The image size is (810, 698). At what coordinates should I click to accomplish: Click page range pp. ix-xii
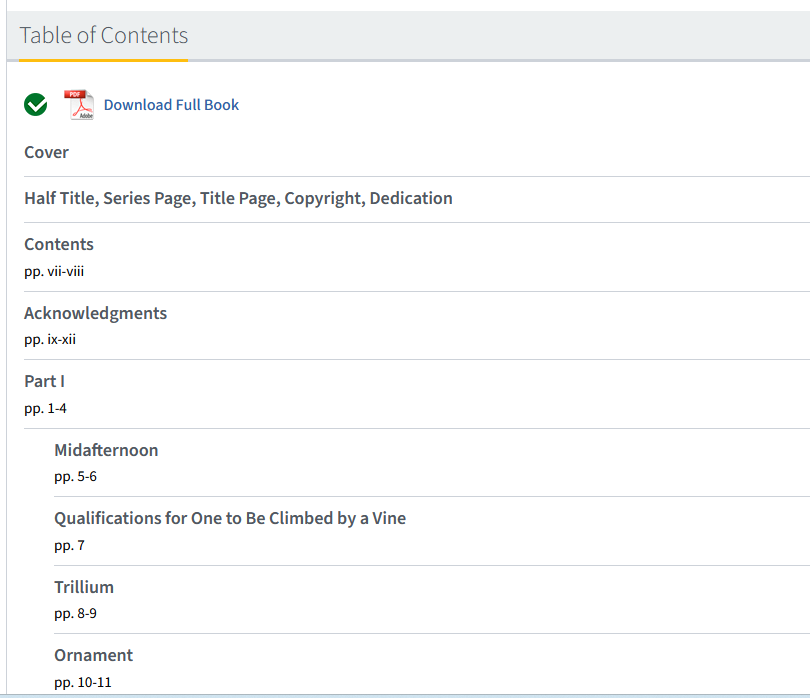coord(50,339)
